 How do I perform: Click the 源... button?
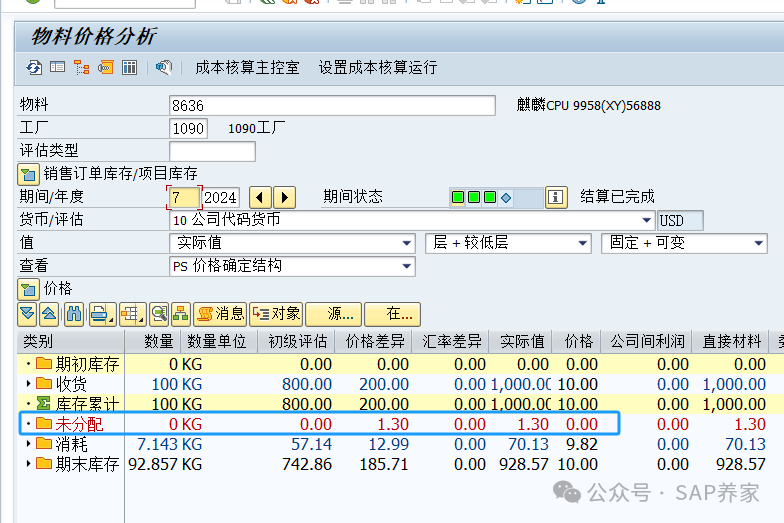pyautogui.click(x=334, y=314)
